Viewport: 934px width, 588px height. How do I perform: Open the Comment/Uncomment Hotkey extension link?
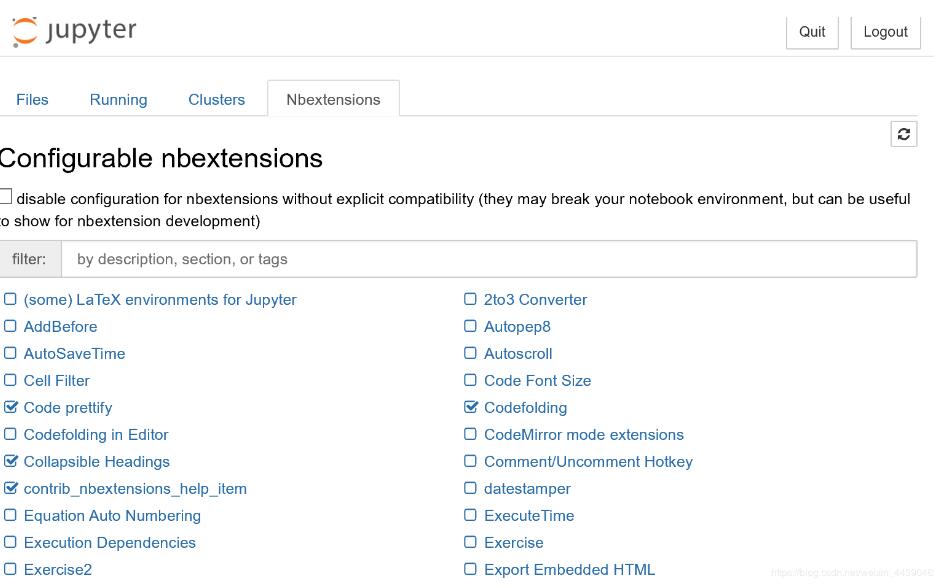(588, 461)
